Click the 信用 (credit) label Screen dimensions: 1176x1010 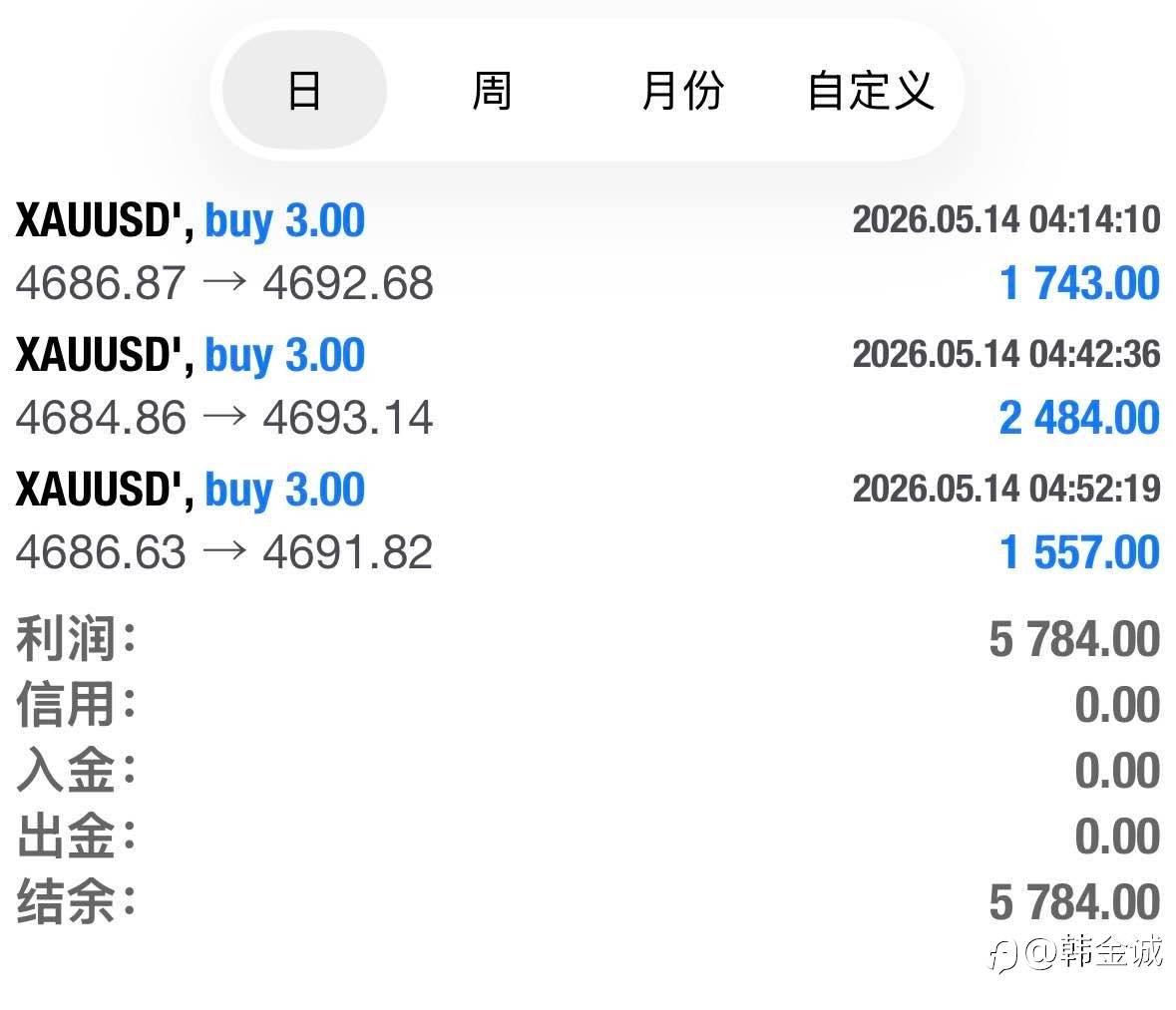(76, 705)
